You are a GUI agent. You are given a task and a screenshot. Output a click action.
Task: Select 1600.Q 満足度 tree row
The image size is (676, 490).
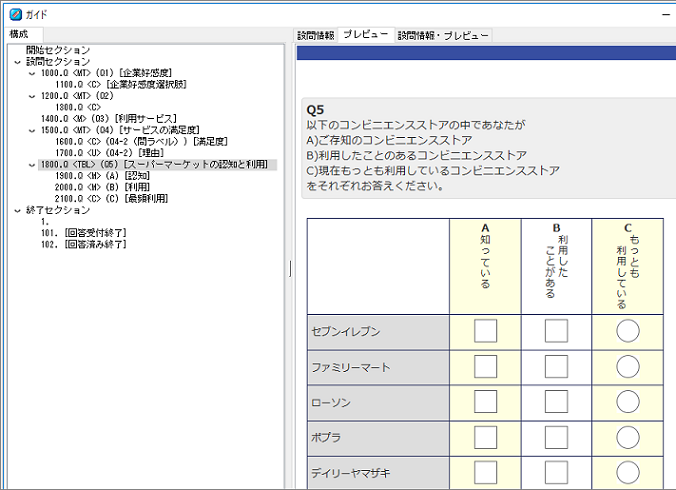tap(141, 141)
